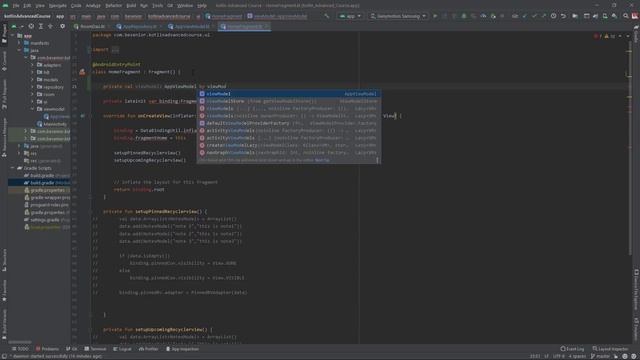Open Project panel settings gear

pyautogui.click(x=62, y=26)
